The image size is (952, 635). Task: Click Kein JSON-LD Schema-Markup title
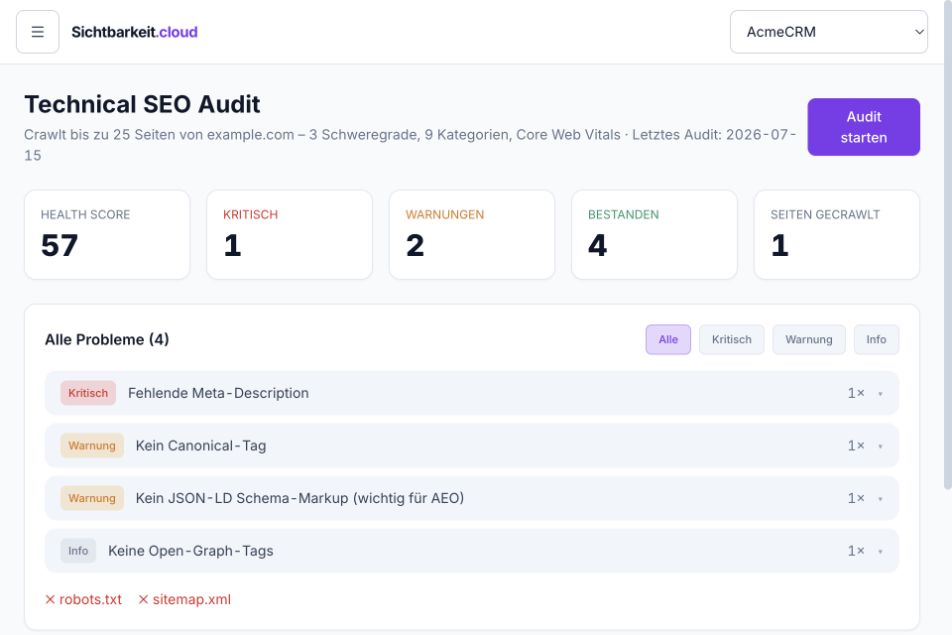[x=299, y=498]
